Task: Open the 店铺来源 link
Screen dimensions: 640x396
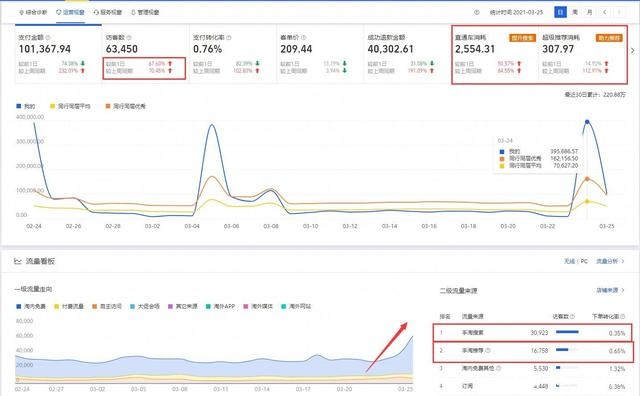Action: (x=610, y=290)
